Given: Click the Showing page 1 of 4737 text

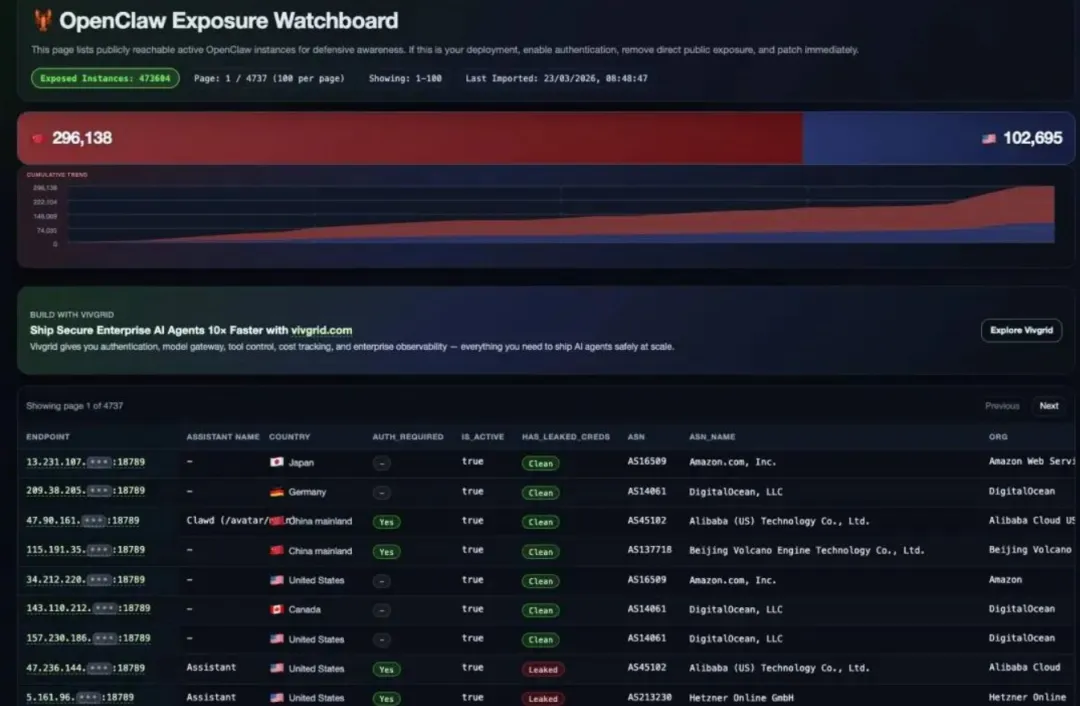Looking at the screenshot, I should tap(74, 406).
